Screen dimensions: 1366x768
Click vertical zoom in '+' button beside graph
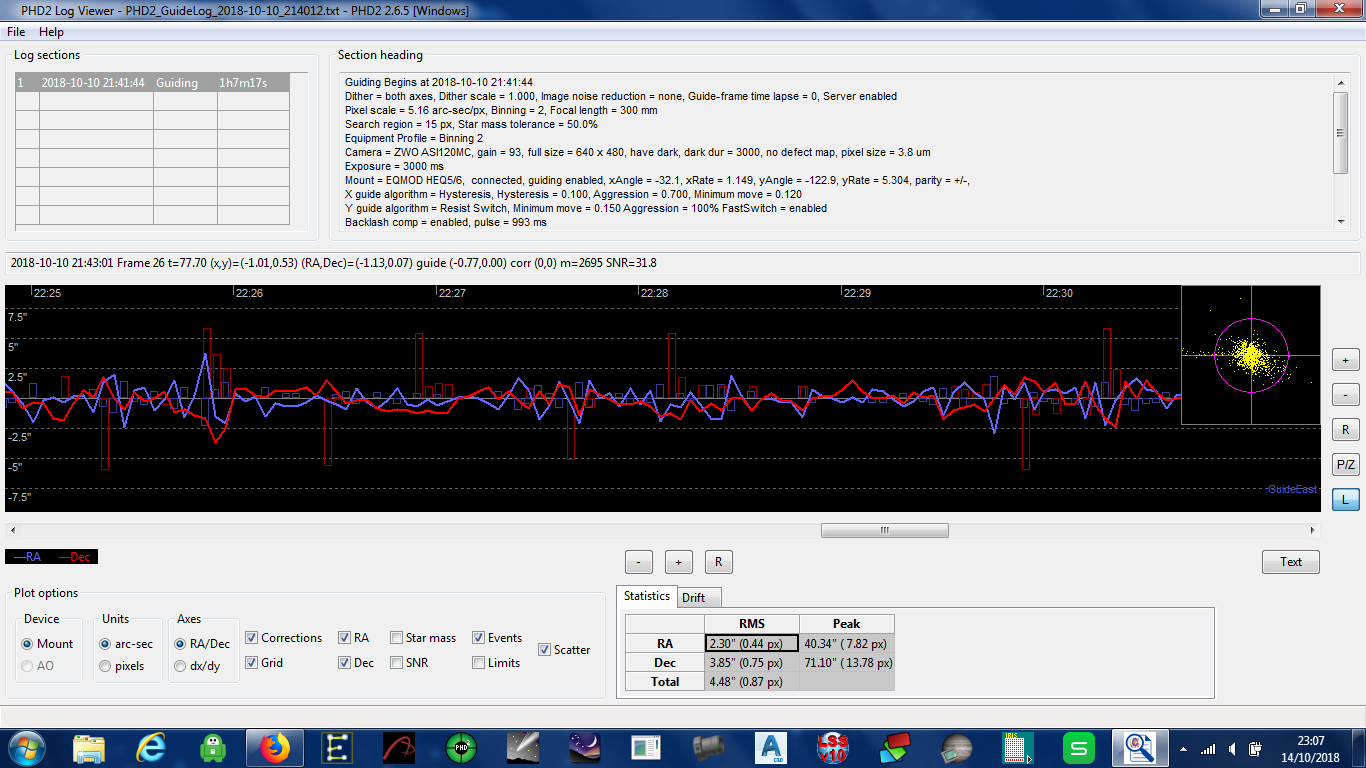click(1346, 360)
